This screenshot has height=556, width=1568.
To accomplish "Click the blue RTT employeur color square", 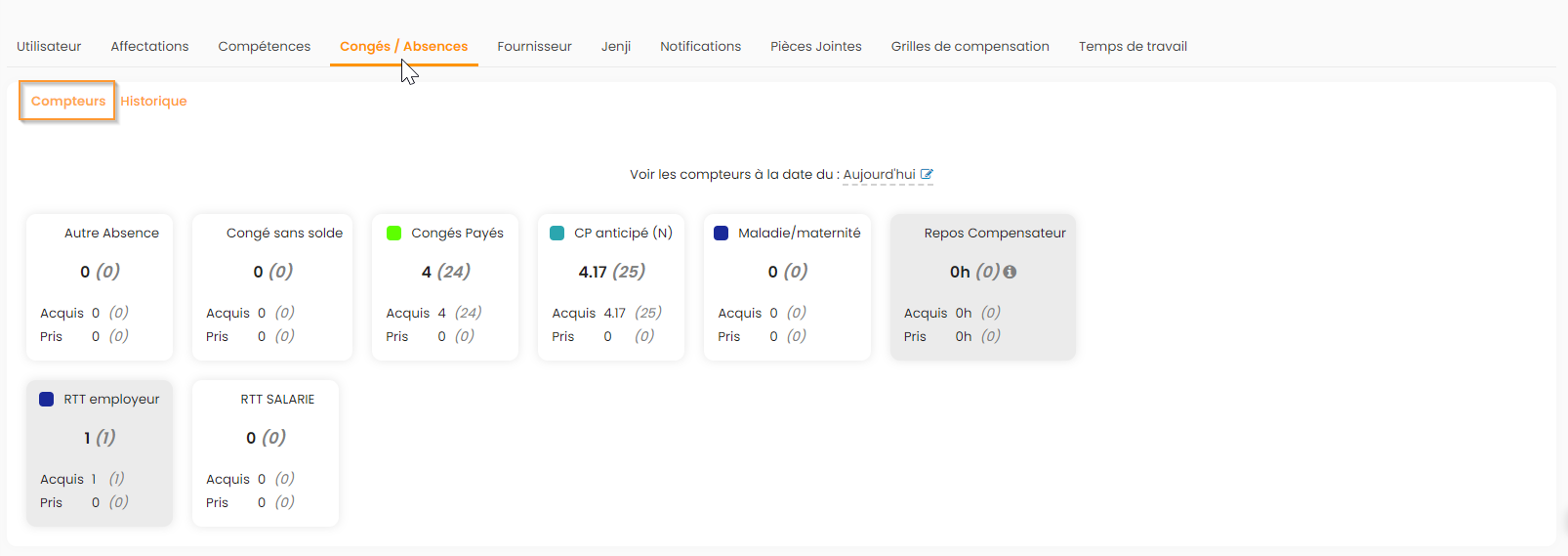I will 46,399.
